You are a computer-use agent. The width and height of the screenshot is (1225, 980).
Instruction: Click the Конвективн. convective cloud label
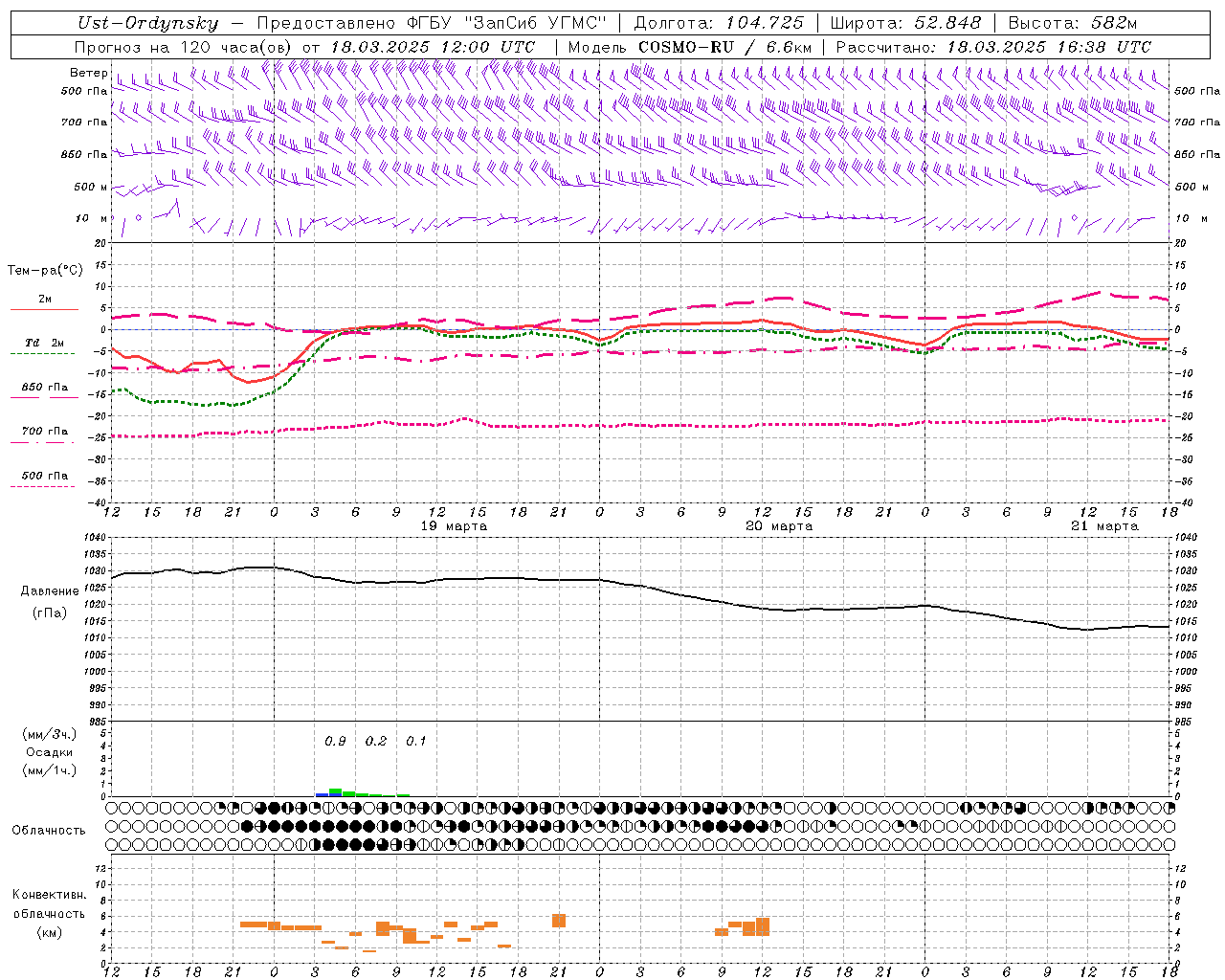pos(49,895)
